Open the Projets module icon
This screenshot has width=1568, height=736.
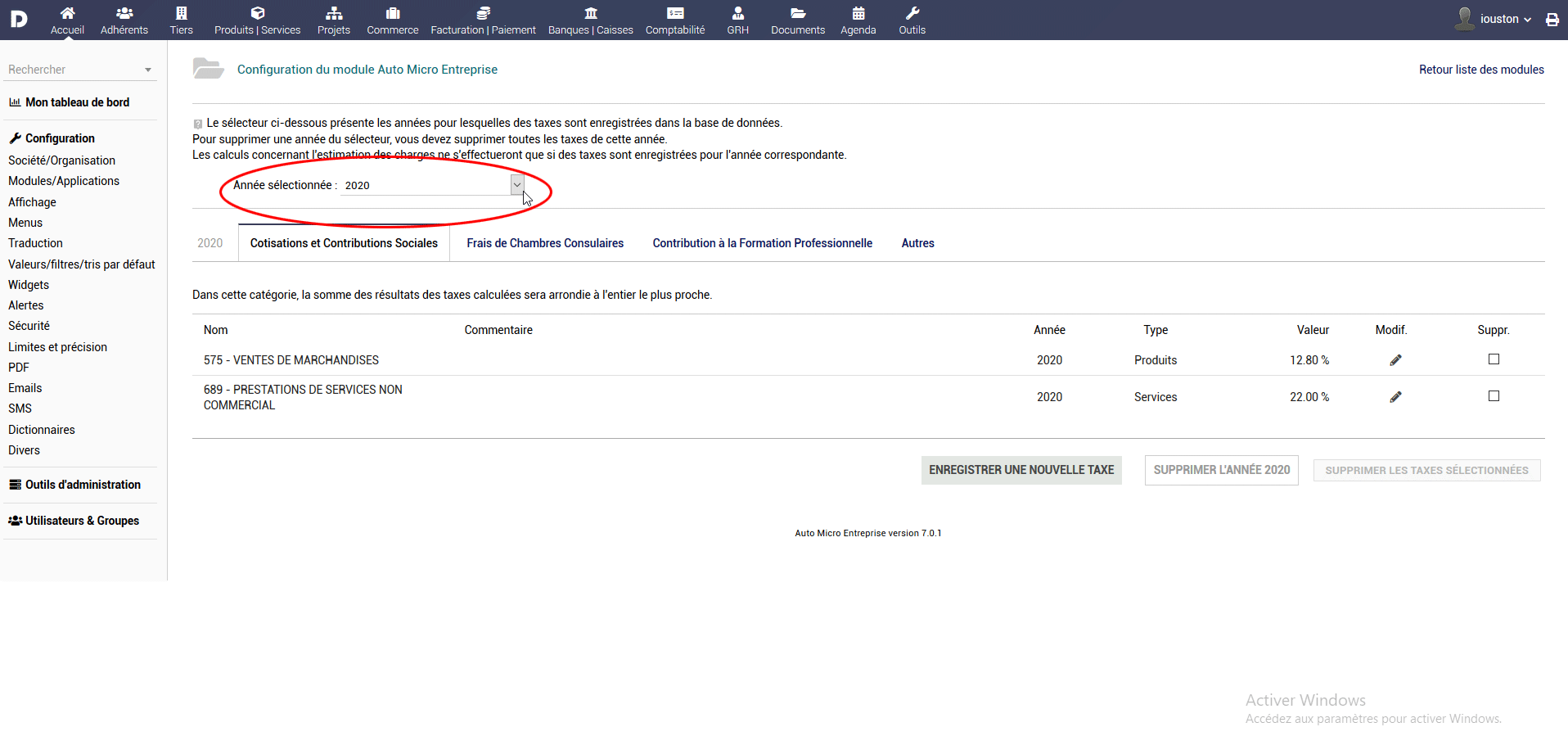pos(333,14)
